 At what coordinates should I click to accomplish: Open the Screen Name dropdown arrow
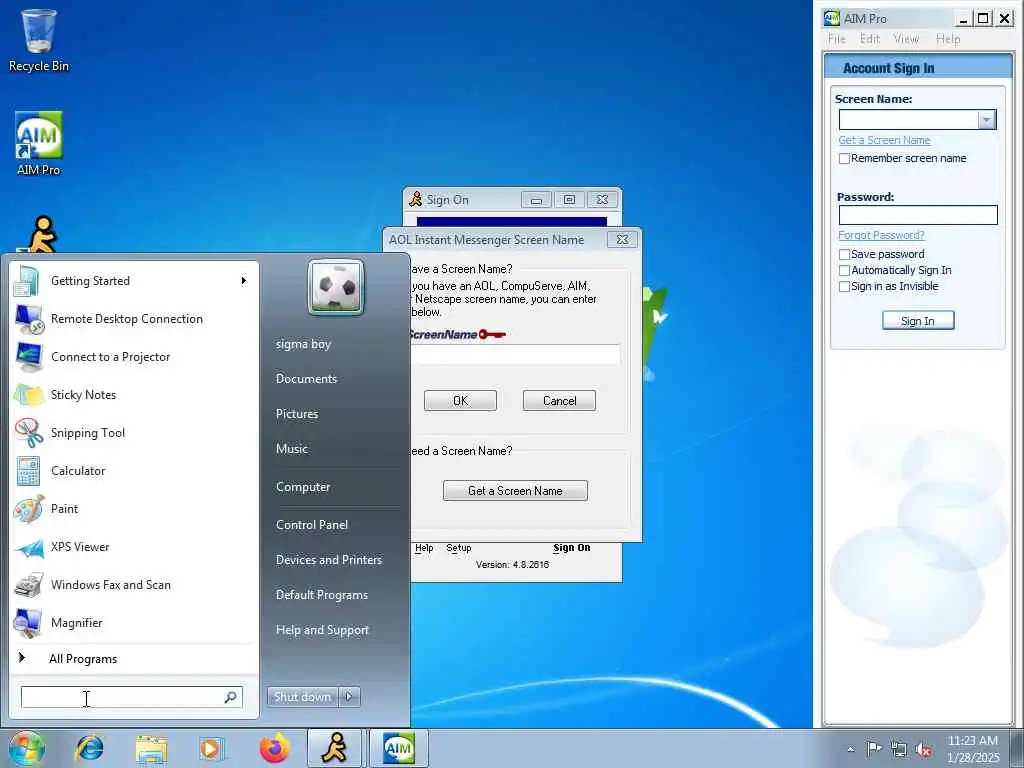pos(987,120)
